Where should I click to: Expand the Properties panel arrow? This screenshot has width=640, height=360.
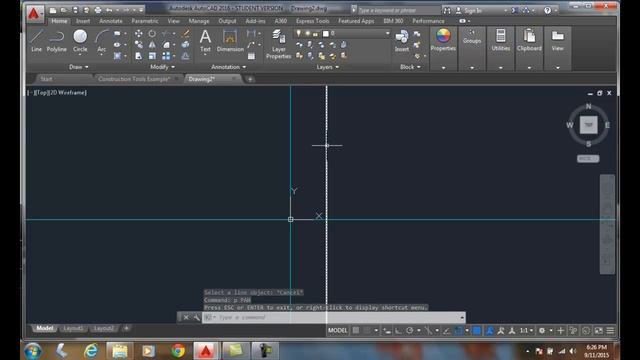(x=443, y=68)
